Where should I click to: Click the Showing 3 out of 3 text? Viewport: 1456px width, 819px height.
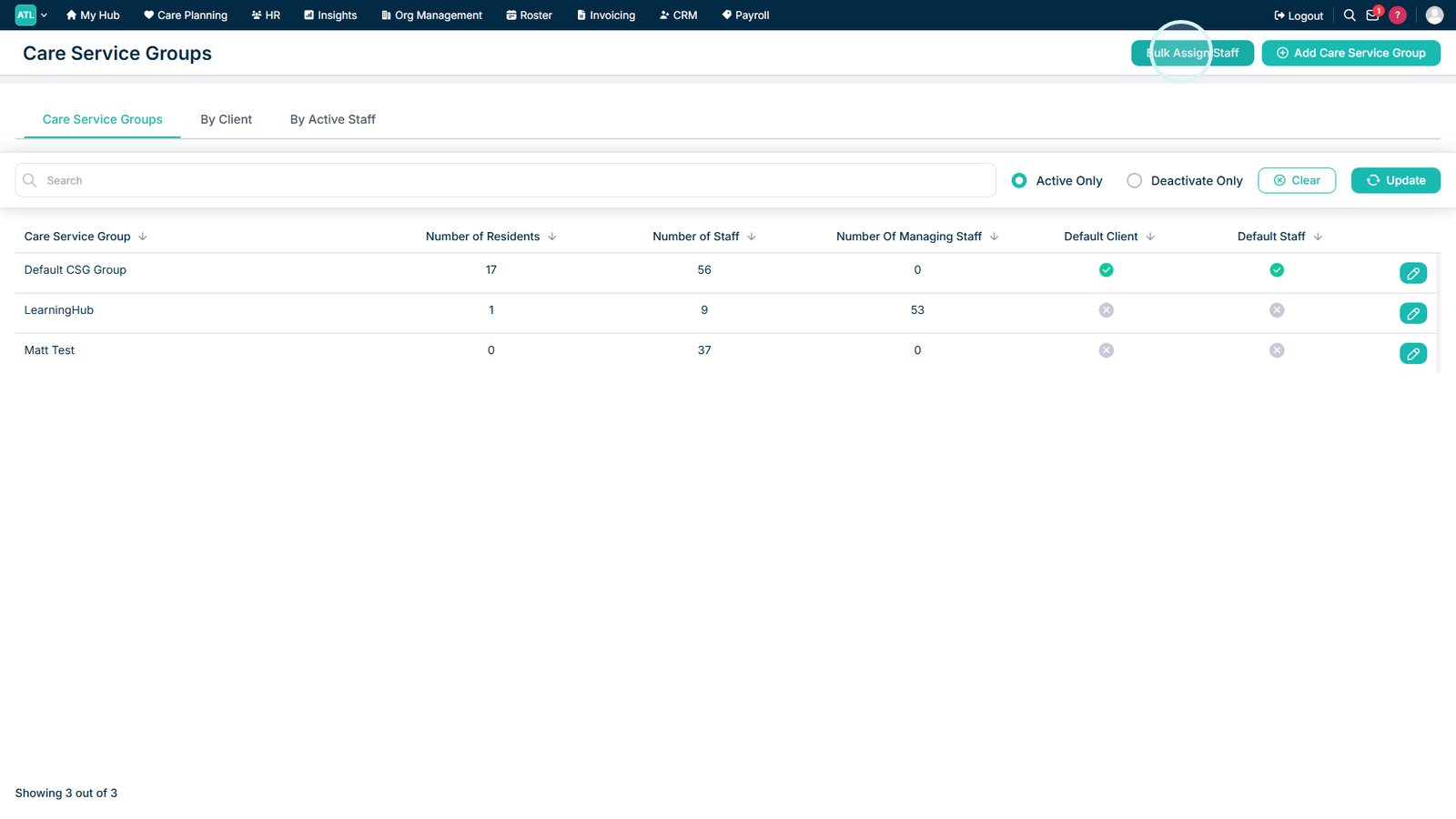click(x=66, y=794)
